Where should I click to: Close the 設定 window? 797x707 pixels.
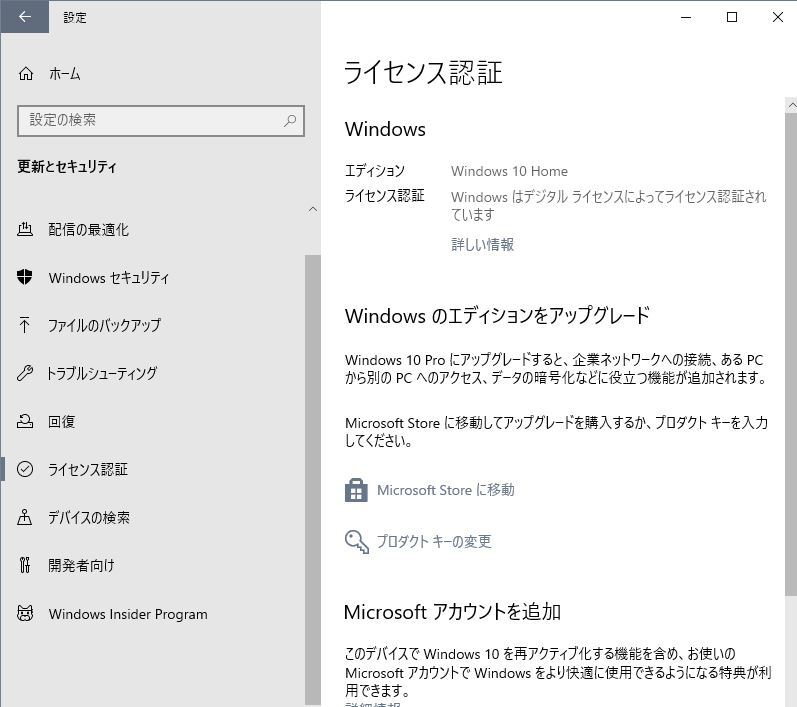tap(777, 17)
